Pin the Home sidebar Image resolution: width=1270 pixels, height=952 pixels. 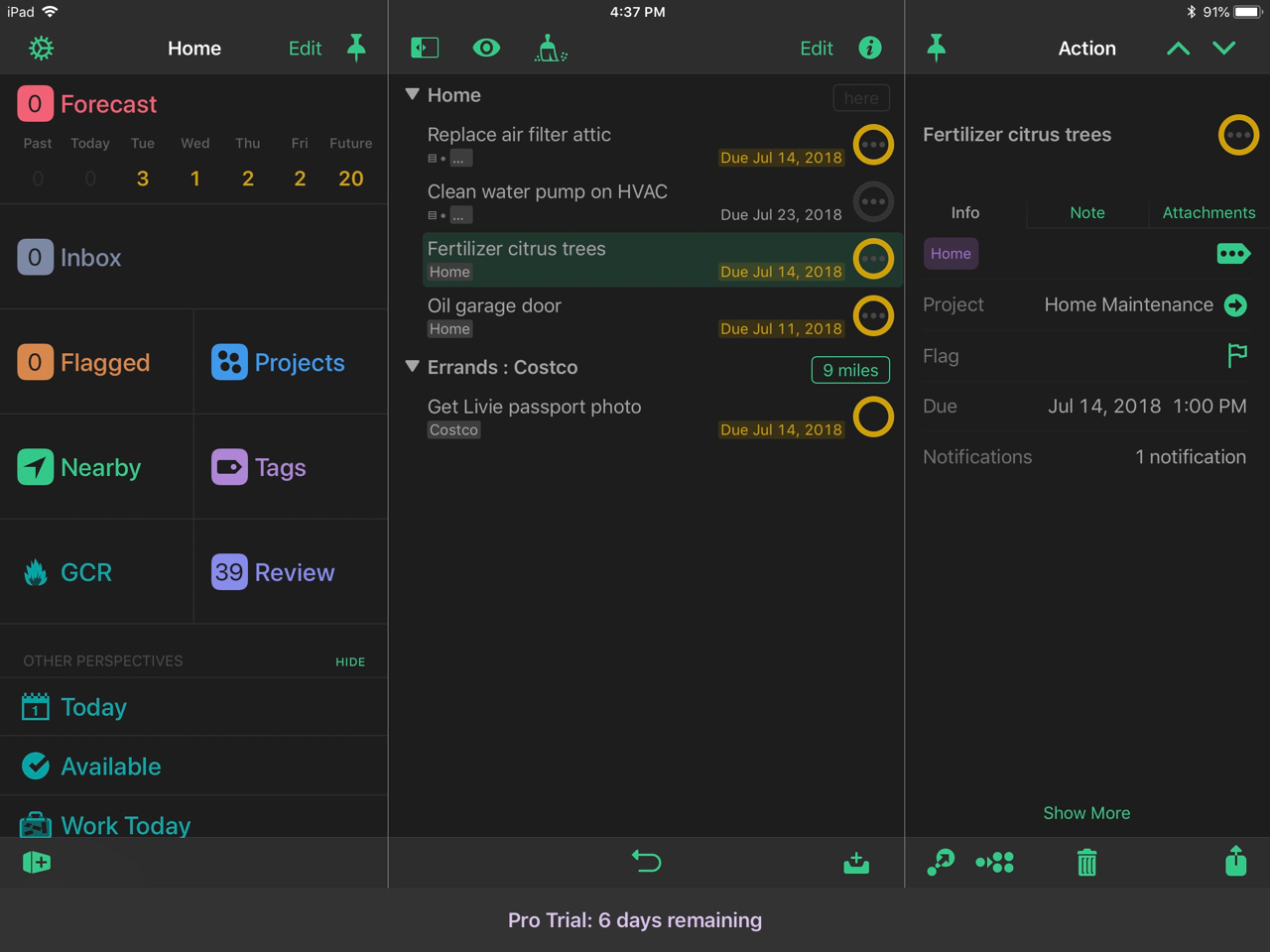click(356, 48)
